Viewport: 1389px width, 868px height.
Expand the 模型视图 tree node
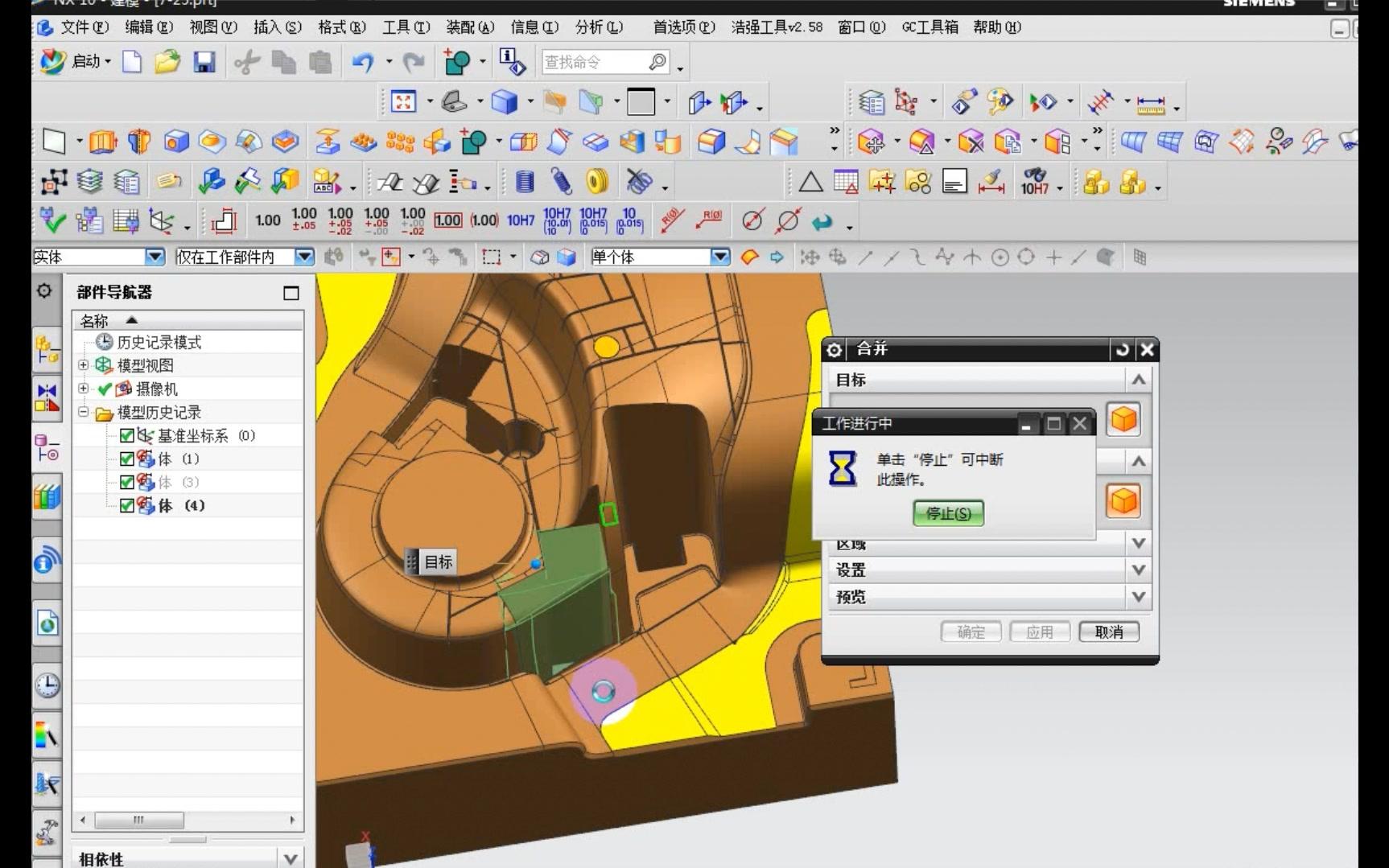pyautogui.click(x=84, y=365)
